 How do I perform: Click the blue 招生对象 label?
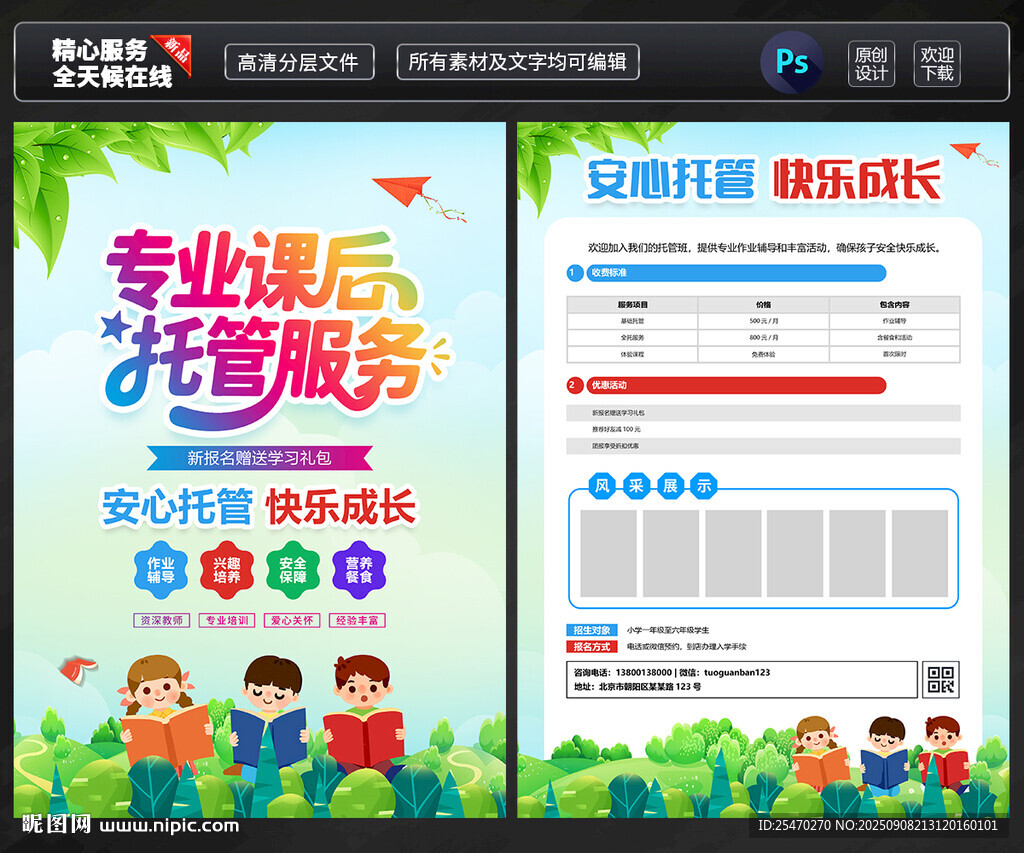coord(592,630)
